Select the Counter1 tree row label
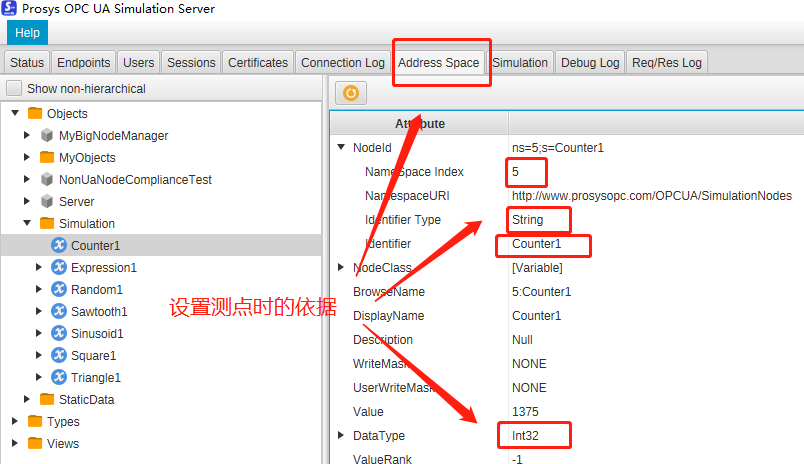 point(95,246)
